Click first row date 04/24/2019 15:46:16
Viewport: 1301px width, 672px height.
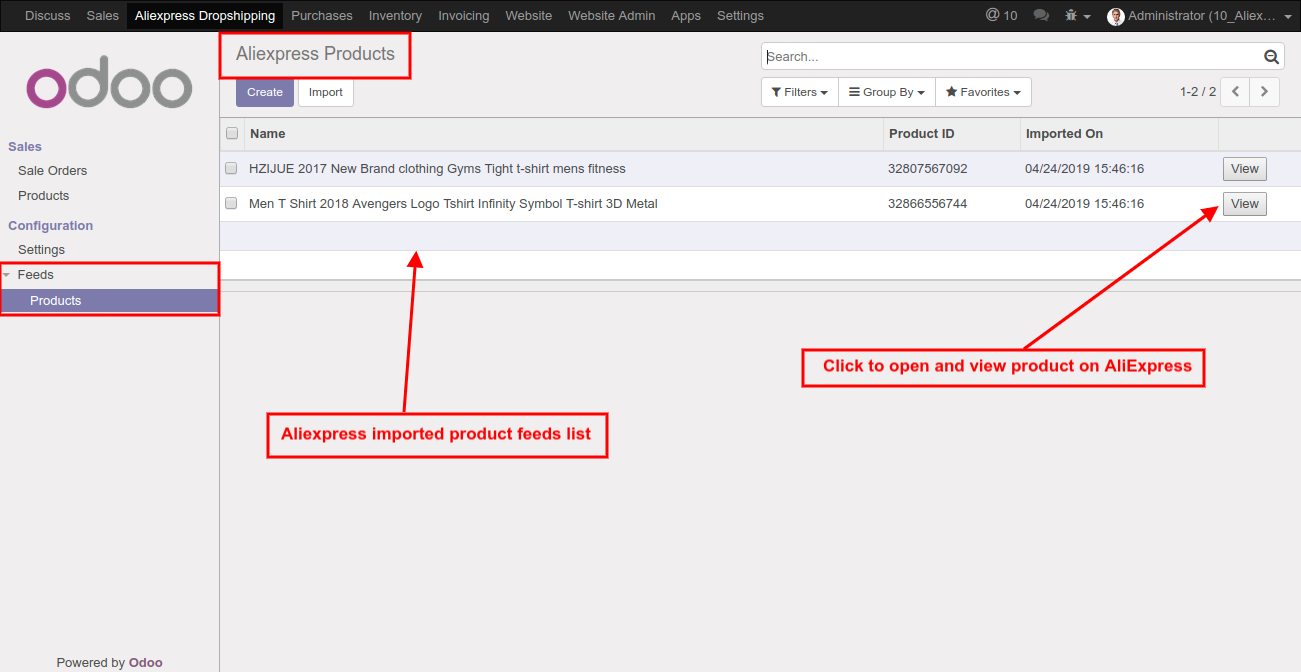click(x=1084, y=169)
